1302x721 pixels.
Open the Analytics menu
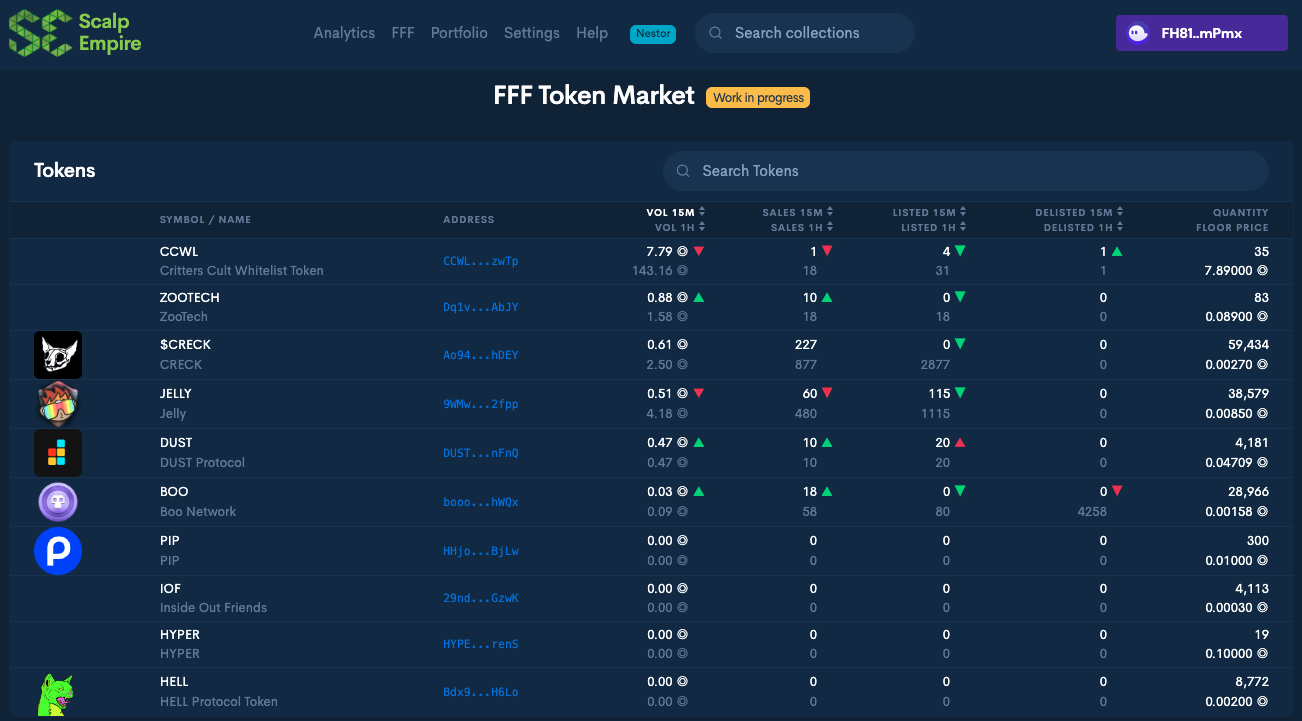[344, 33]
